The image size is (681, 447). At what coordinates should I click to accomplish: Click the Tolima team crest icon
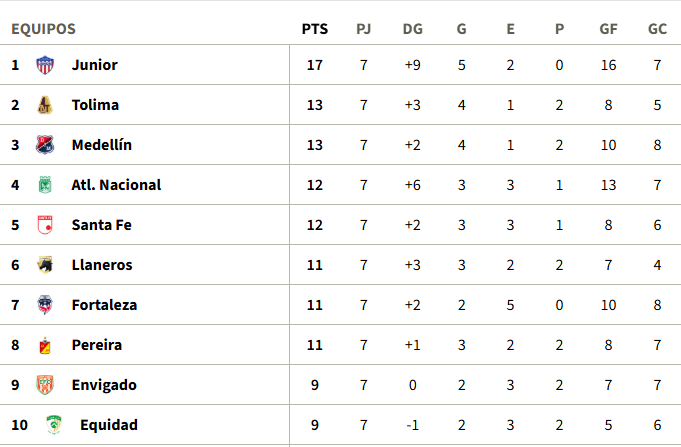pyautogui.click(x=45, y=105)
